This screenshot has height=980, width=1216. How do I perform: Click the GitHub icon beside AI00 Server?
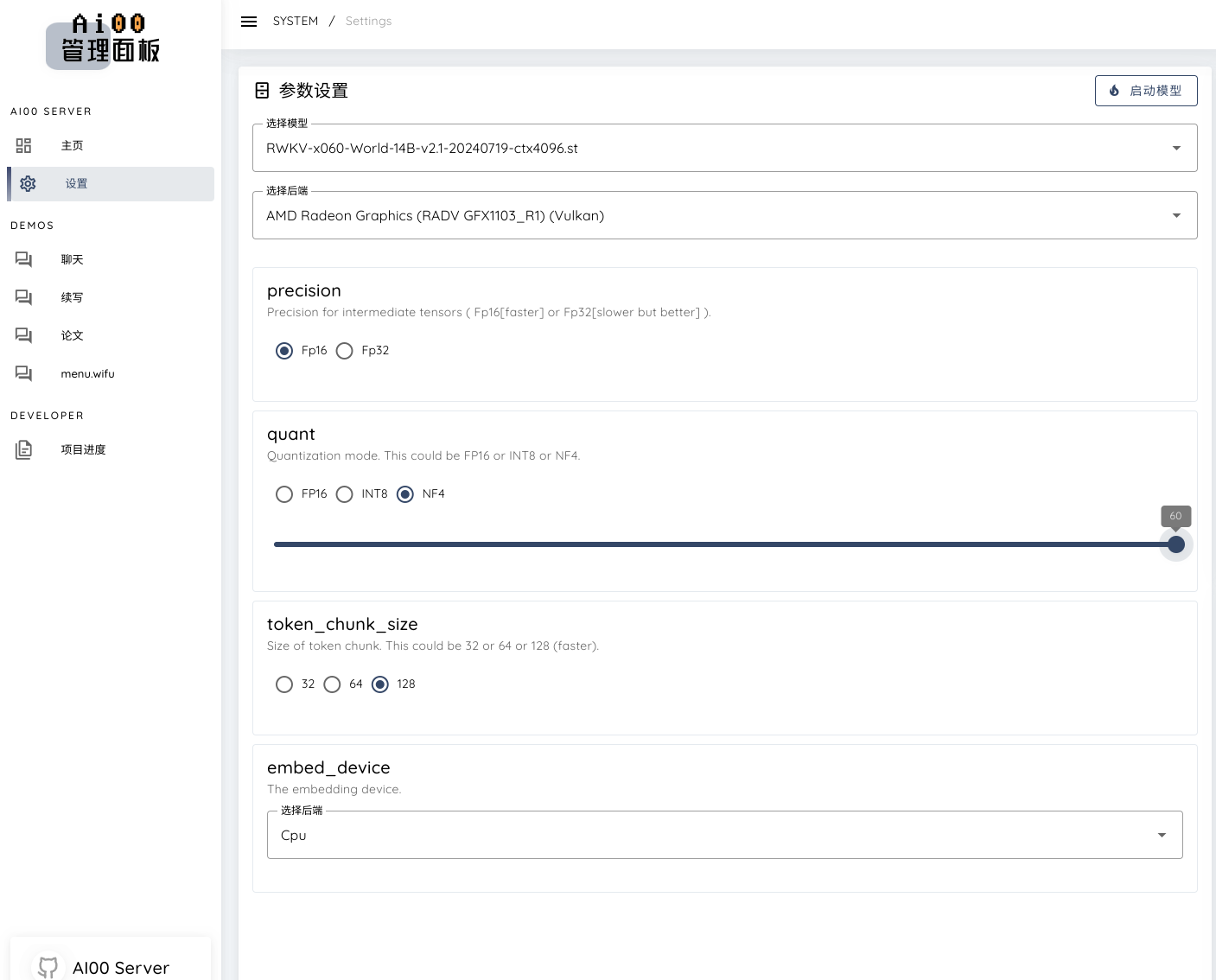pos(48,966)
